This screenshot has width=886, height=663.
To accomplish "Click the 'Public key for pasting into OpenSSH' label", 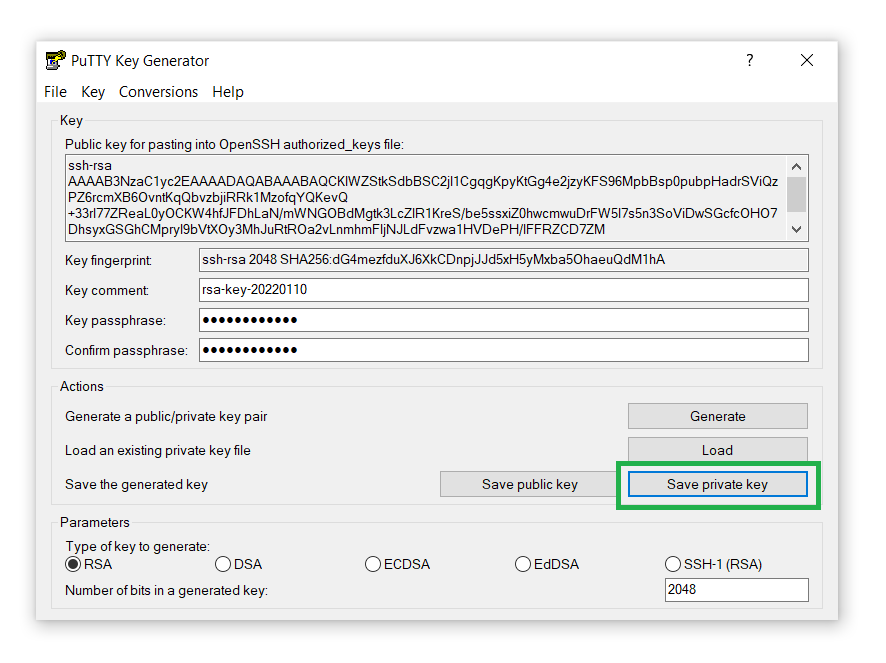I will click(234, 145).
